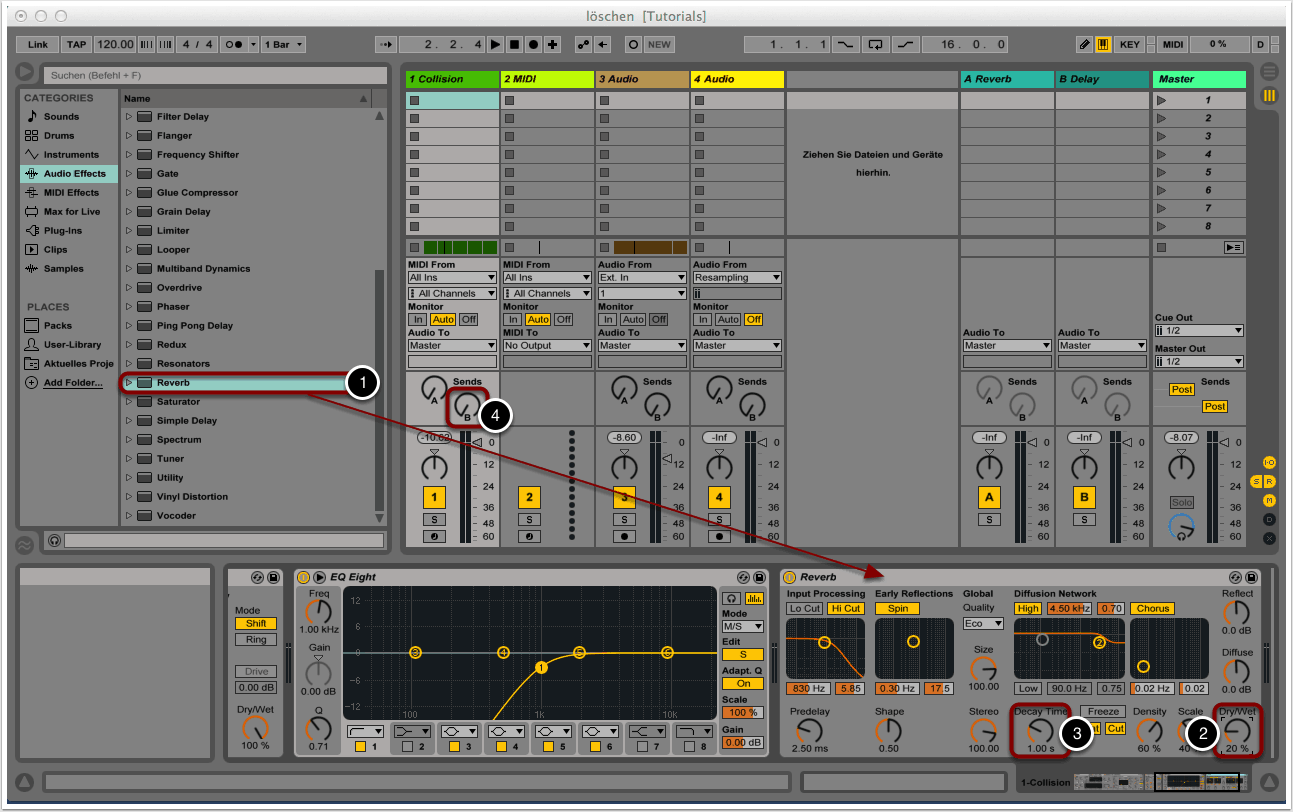Expand the Ping Pong Delay folder
Viewport: 1293px width, 812px height.
coord(128,326)
